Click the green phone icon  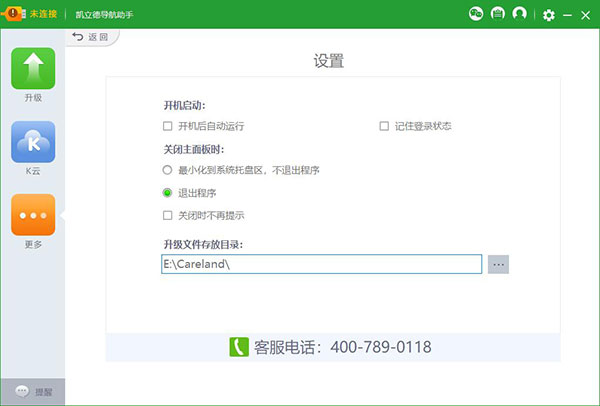click(239, 347)
